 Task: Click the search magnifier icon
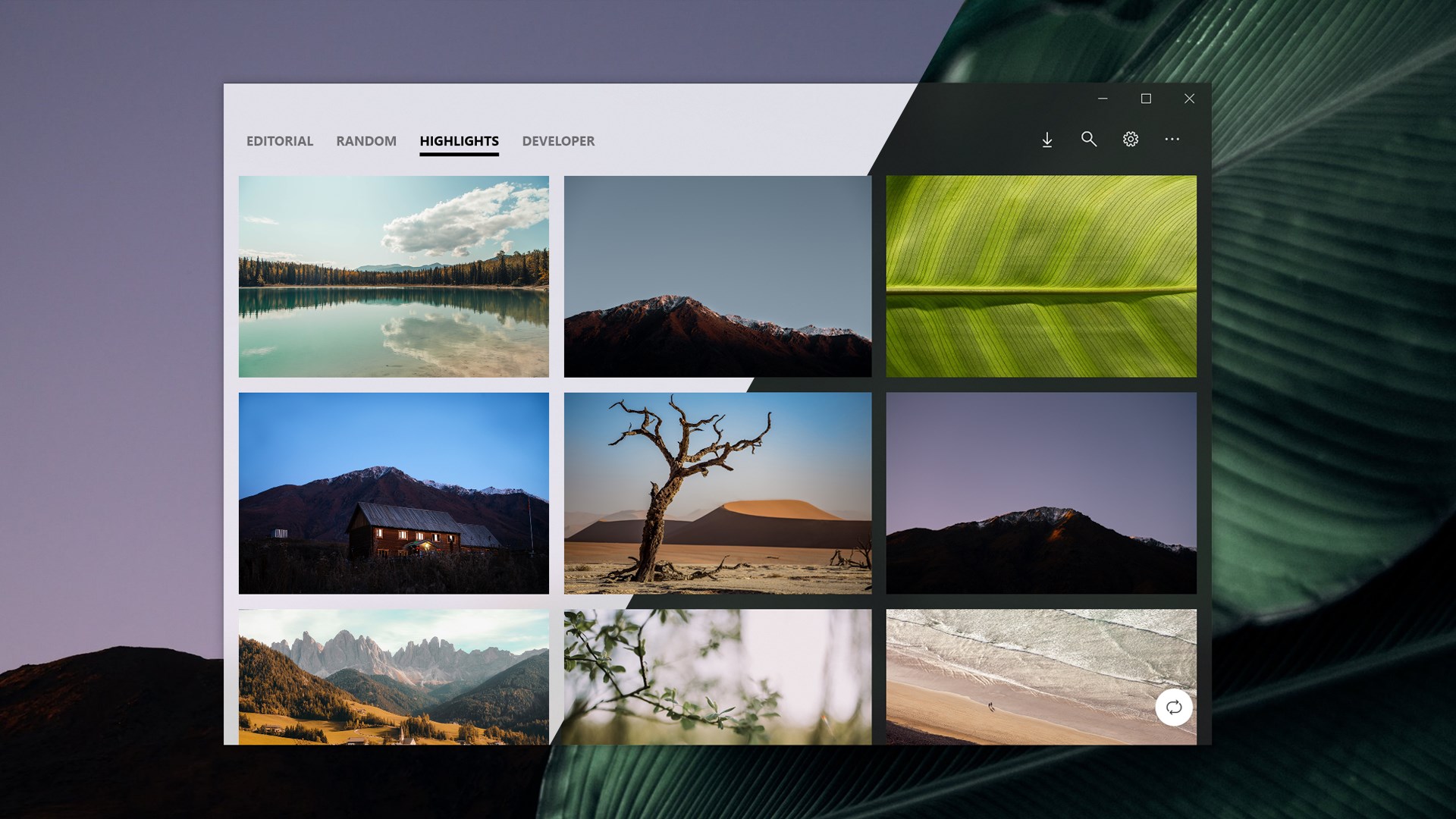(x=1088, y=140)
